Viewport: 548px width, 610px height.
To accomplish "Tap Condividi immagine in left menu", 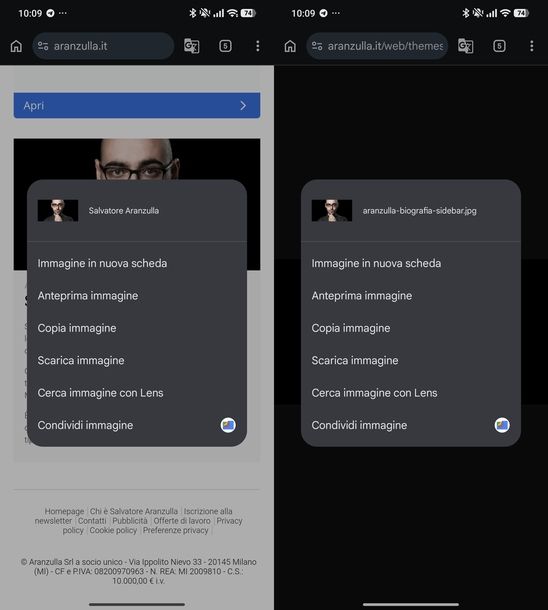I will (137, 425).
